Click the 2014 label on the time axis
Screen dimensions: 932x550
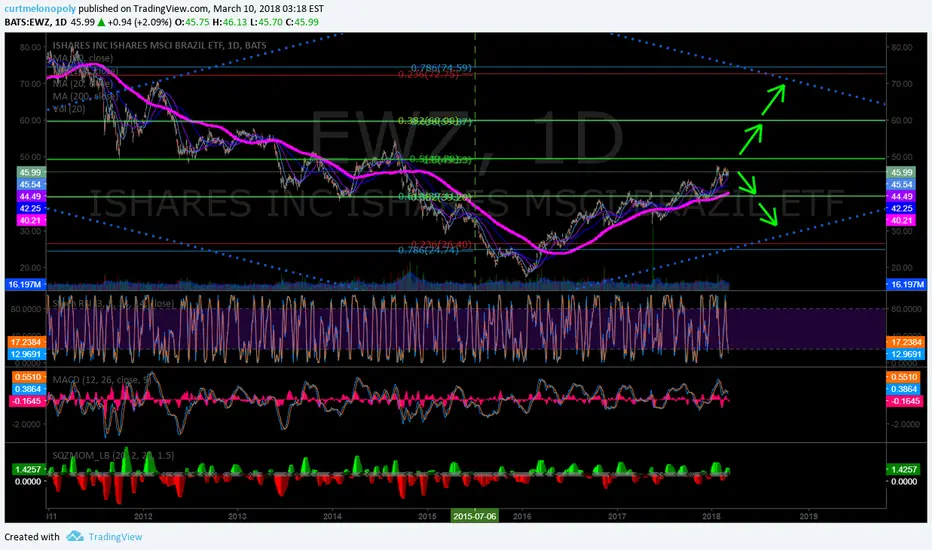tap(332, 516)
